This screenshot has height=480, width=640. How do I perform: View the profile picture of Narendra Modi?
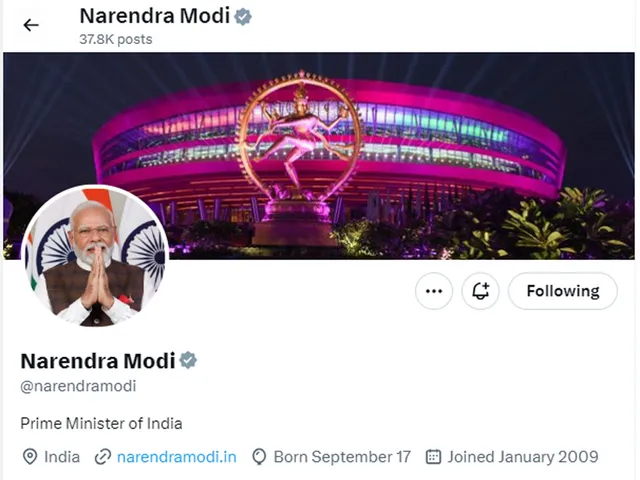tap(95, 258)
